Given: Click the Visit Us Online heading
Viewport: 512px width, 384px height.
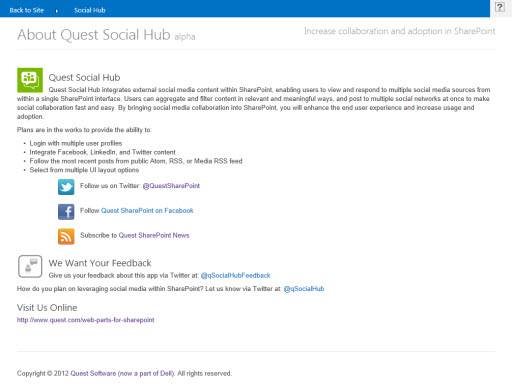Looking at the screenshot, I should point(47,308).
